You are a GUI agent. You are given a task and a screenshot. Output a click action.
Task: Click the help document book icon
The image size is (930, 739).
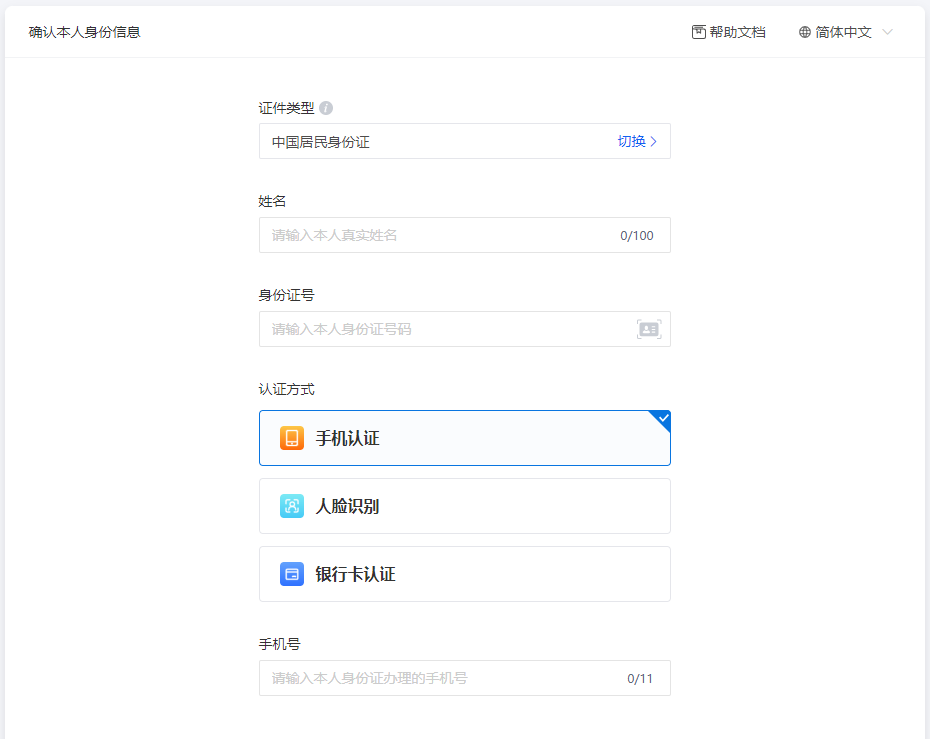pyautogui.click(x=699, y=32)
